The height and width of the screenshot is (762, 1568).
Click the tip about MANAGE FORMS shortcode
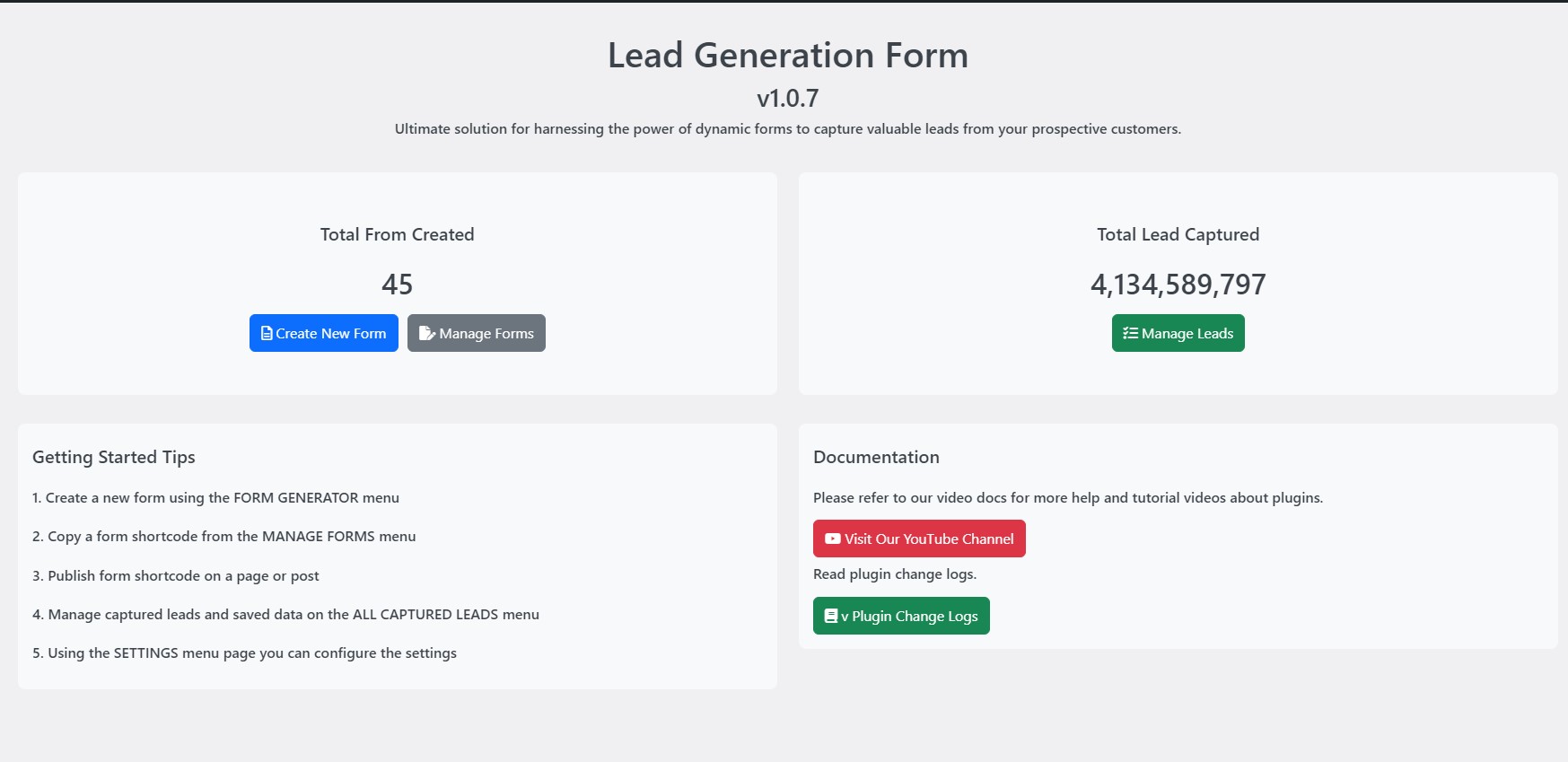pos(223,537)
